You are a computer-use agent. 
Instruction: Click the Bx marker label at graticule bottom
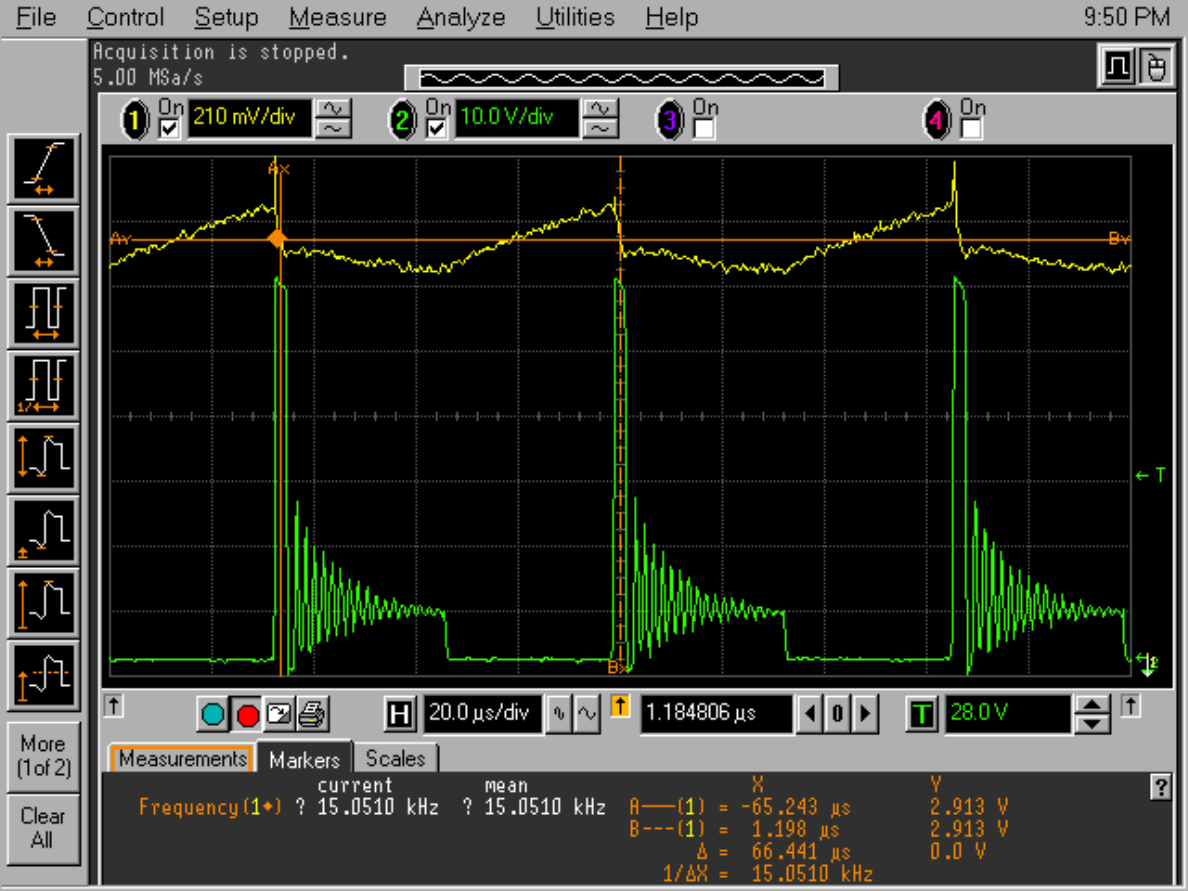coord(618,667)
